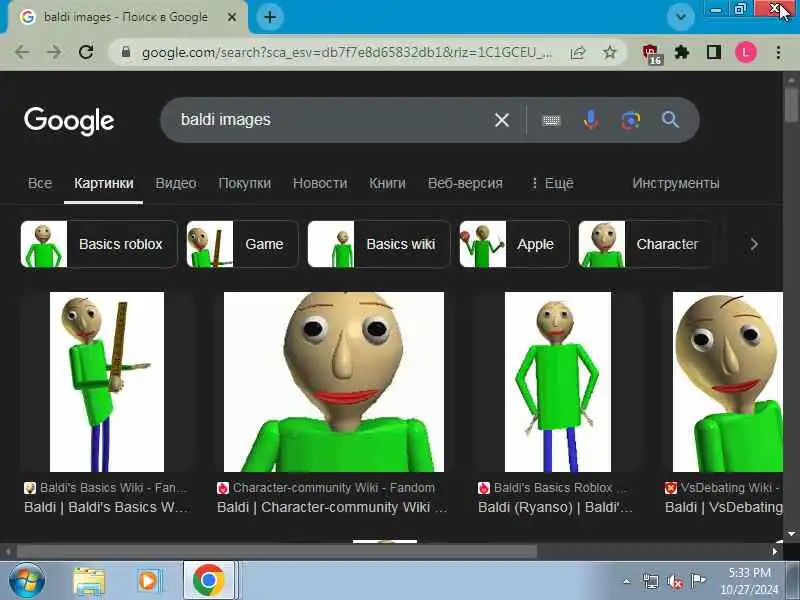
Task: Expand the Ещё more menu
Action: [x=553, y=183]
